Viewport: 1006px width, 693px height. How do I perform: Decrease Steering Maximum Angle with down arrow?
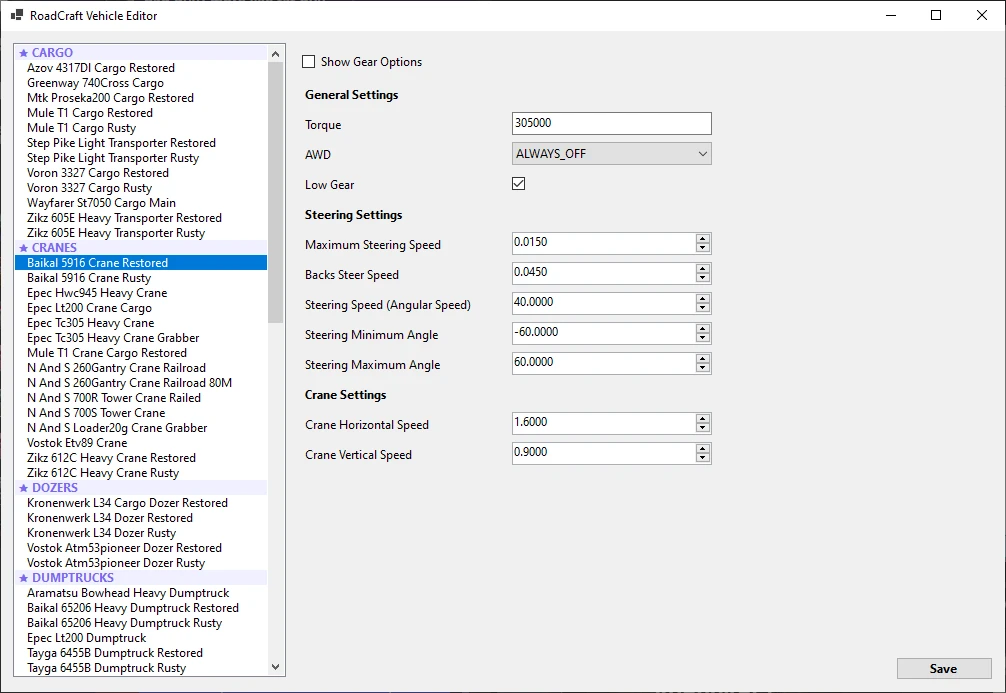click(703, 369)
